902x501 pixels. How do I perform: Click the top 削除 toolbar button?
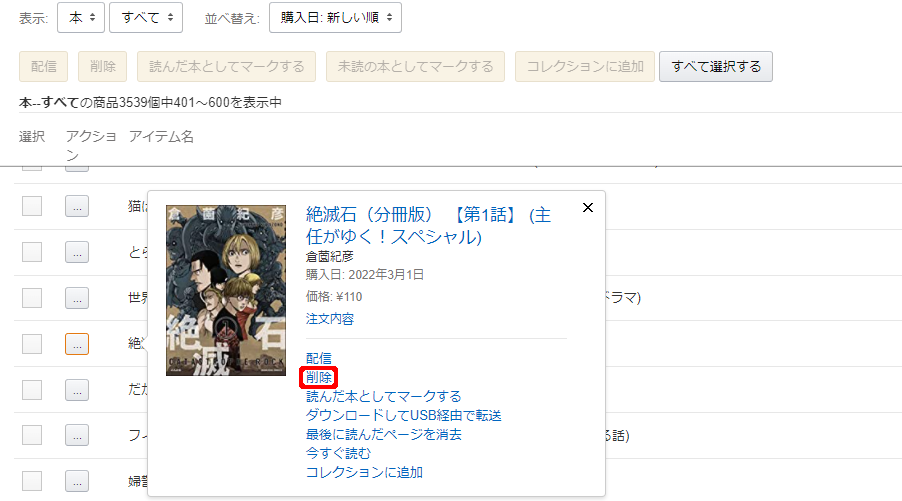(x=102, y=67)
